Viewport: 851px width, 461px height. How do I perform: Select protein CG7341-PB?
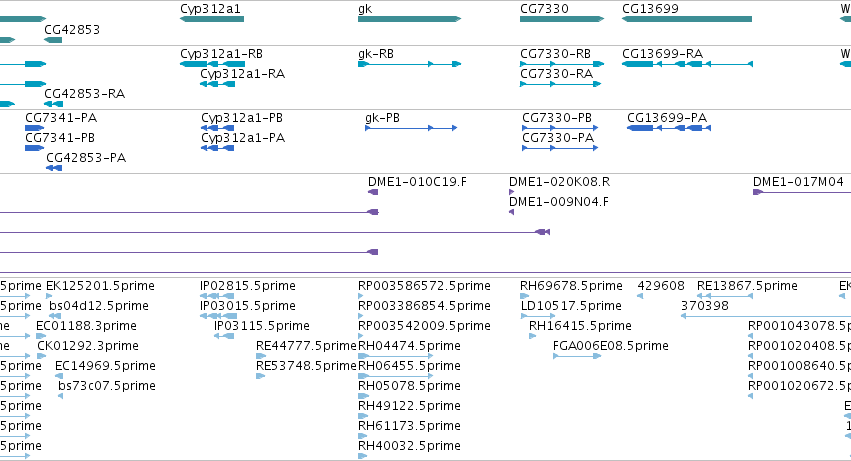tap(60, 138)
